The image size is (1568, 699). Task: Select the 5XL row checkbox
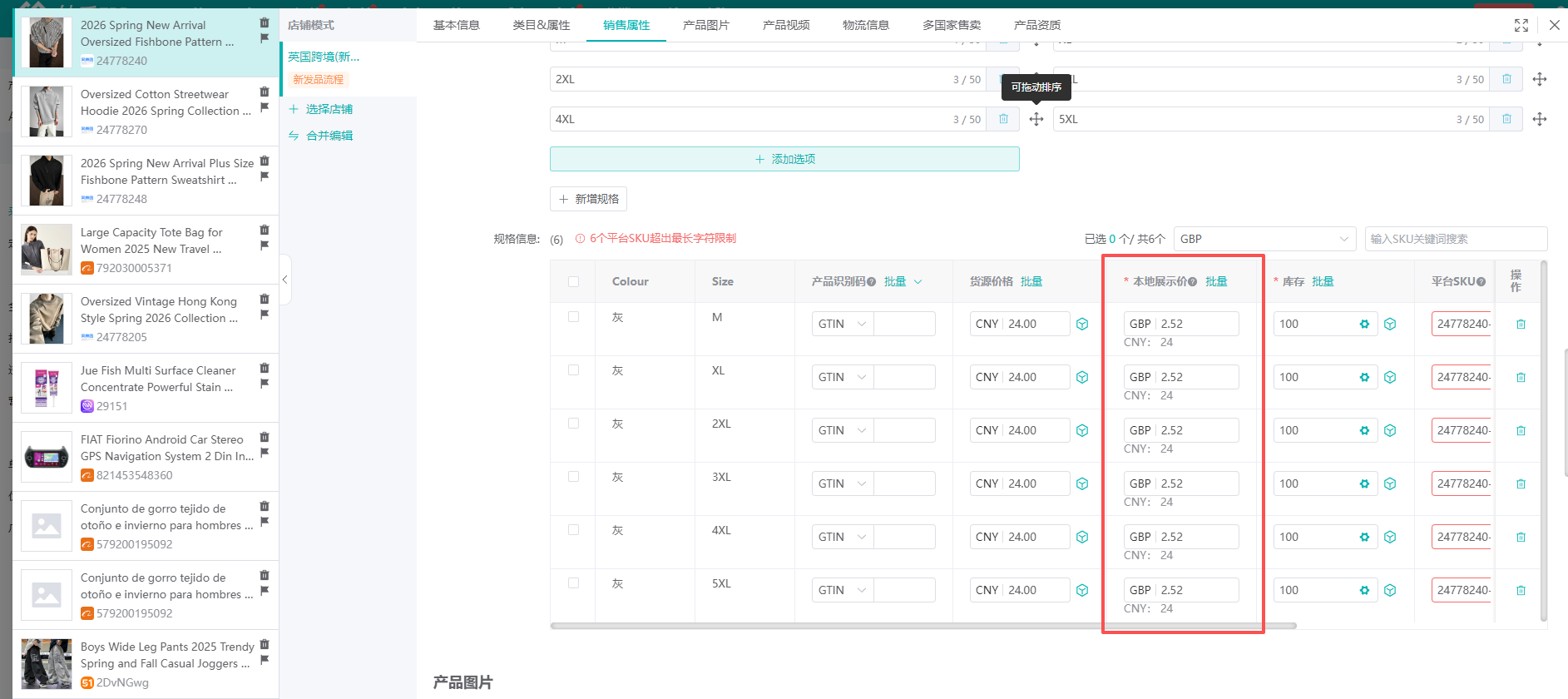(x=573, y=583)
